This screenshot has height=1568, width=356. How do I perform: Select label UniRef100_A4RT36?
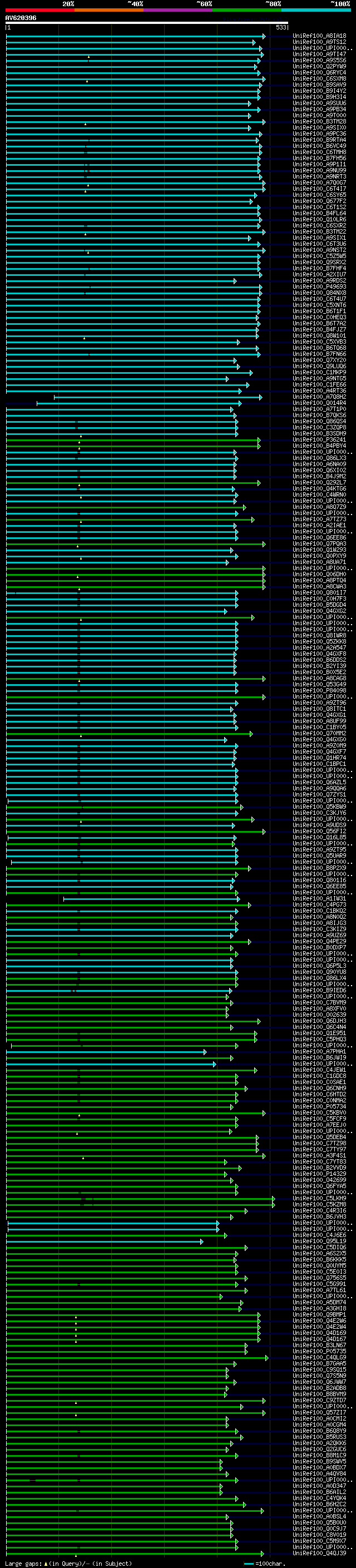[x=319, y=391]
